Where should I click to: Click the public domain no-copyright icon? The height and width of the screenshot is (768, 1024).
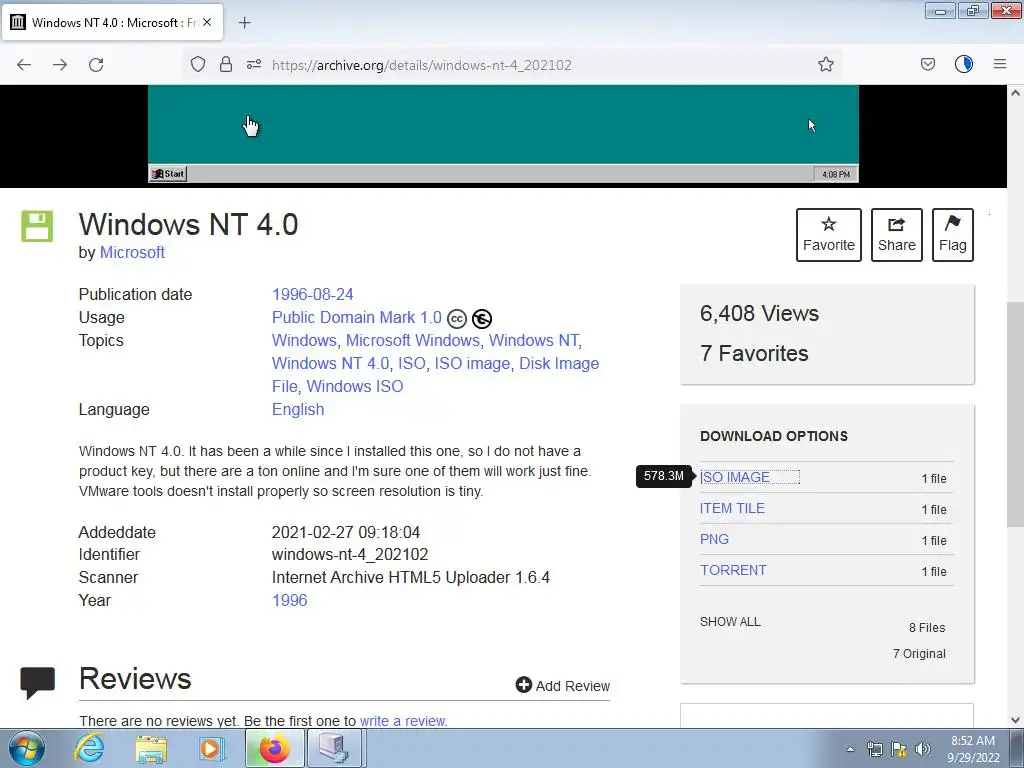point(482,319)
